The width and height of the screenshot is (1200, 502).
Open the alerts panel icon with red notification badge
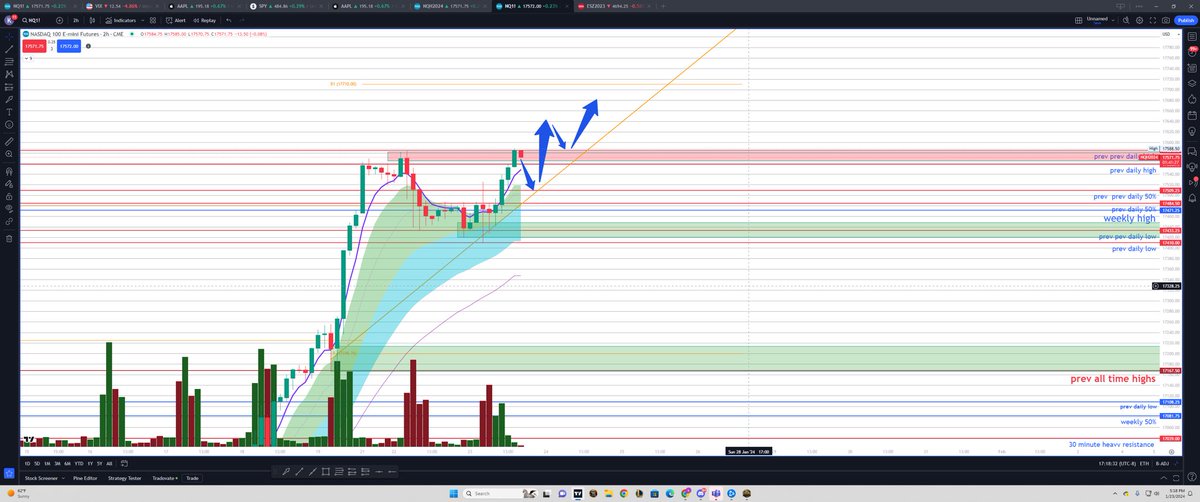click(x=1193, y=49)
